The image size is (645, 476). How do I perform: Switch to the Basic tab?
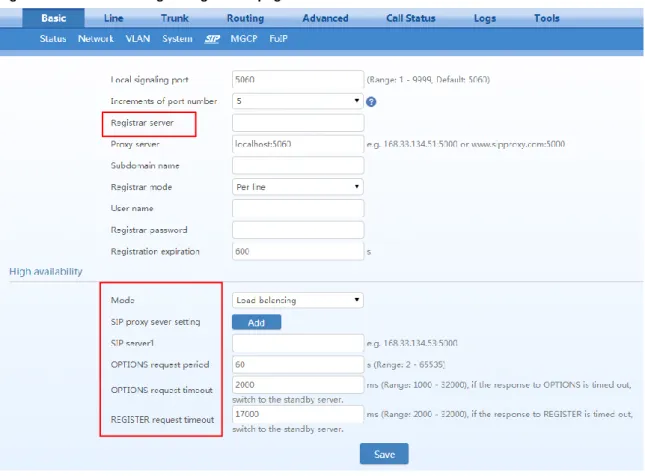(53, 18)
